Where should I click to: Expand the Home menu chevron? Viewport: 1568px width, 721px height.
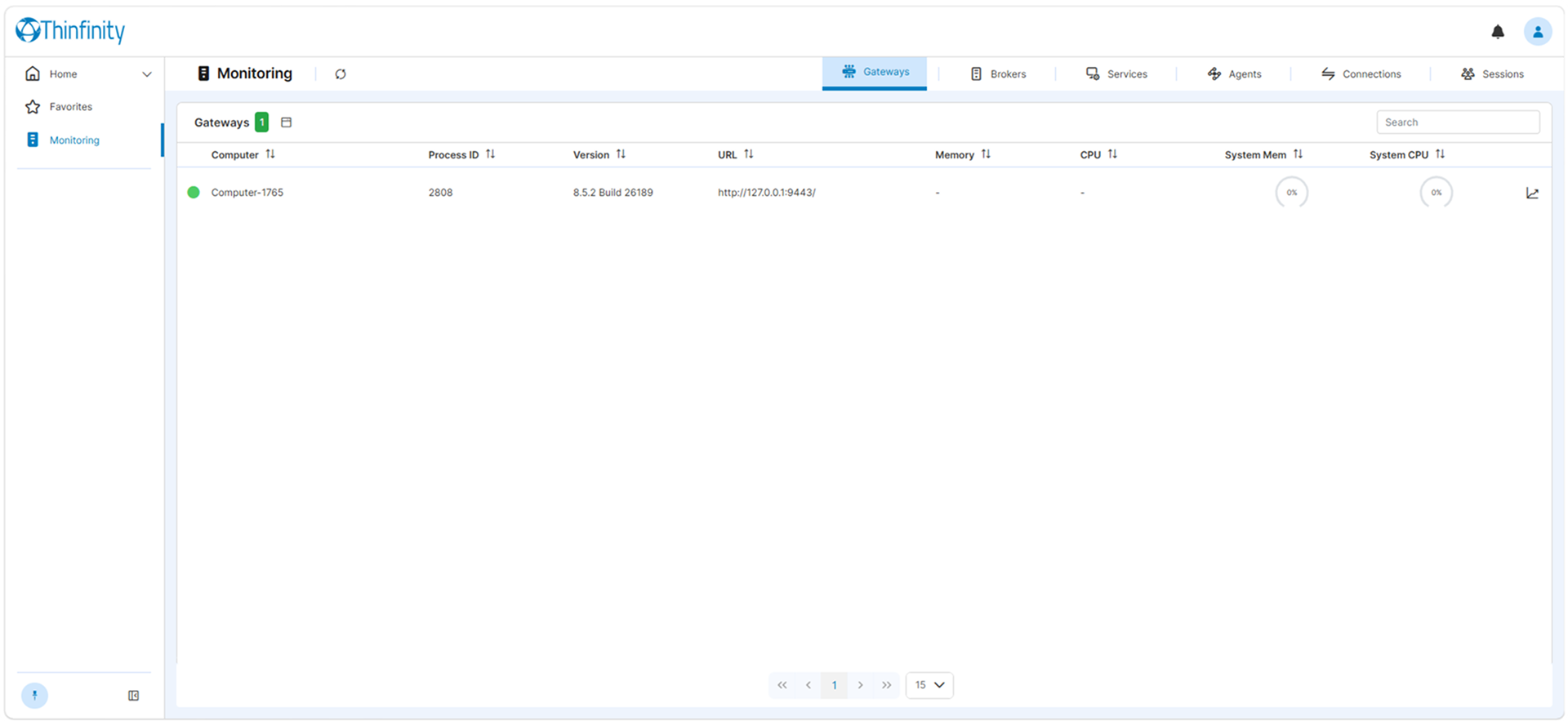click(147, 74)
